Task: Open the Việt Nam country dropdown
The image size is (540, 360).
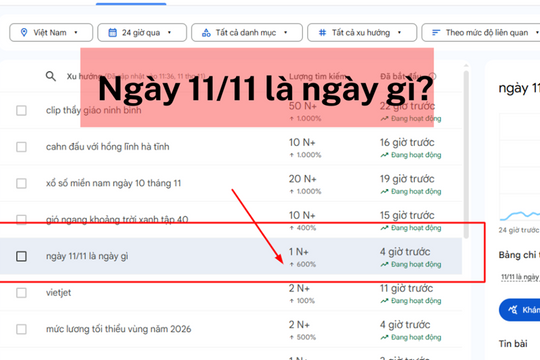Action: coord(51,33)
